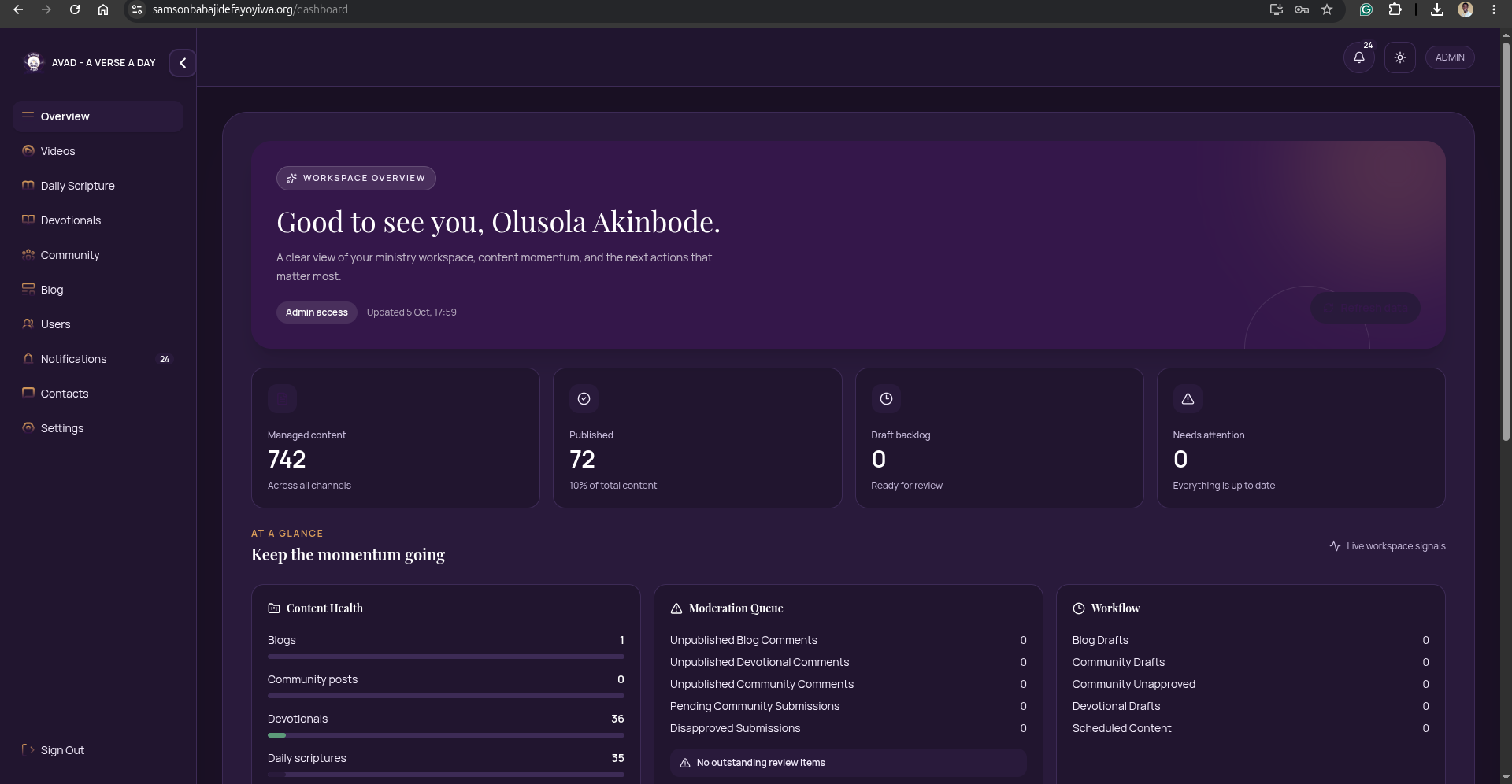Click the browser address bar URL
This screenshot has width=1512, height=784.
point(250,9)
